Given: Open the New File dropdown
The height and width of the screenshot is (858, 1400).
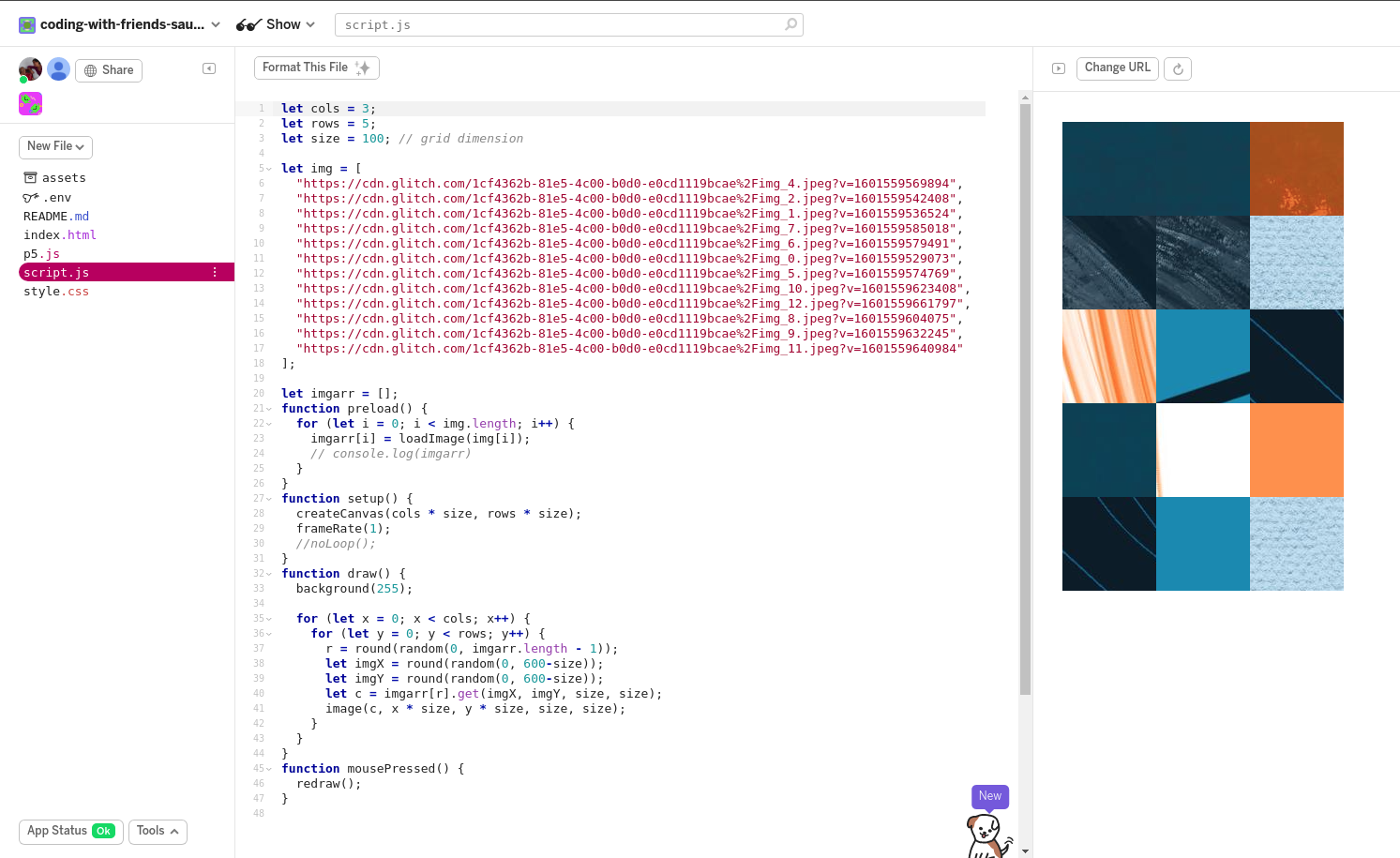Looking at the screenshot, I should (x=55, y=146).
